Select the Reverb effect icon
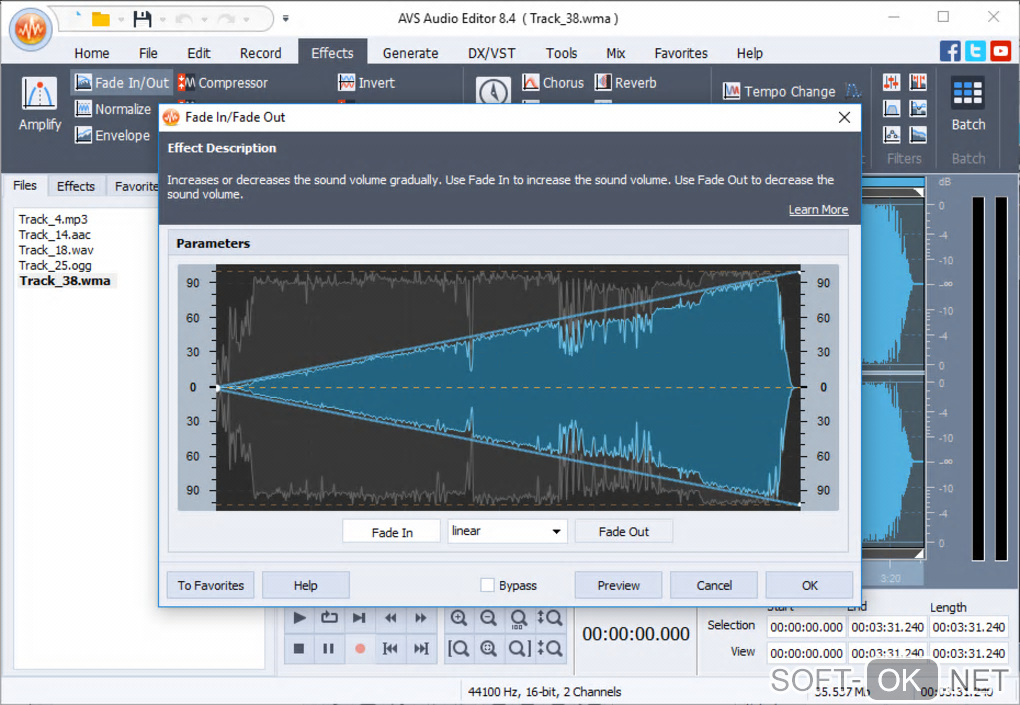This screenshot has height=705, width=1020. pos(625,83)
